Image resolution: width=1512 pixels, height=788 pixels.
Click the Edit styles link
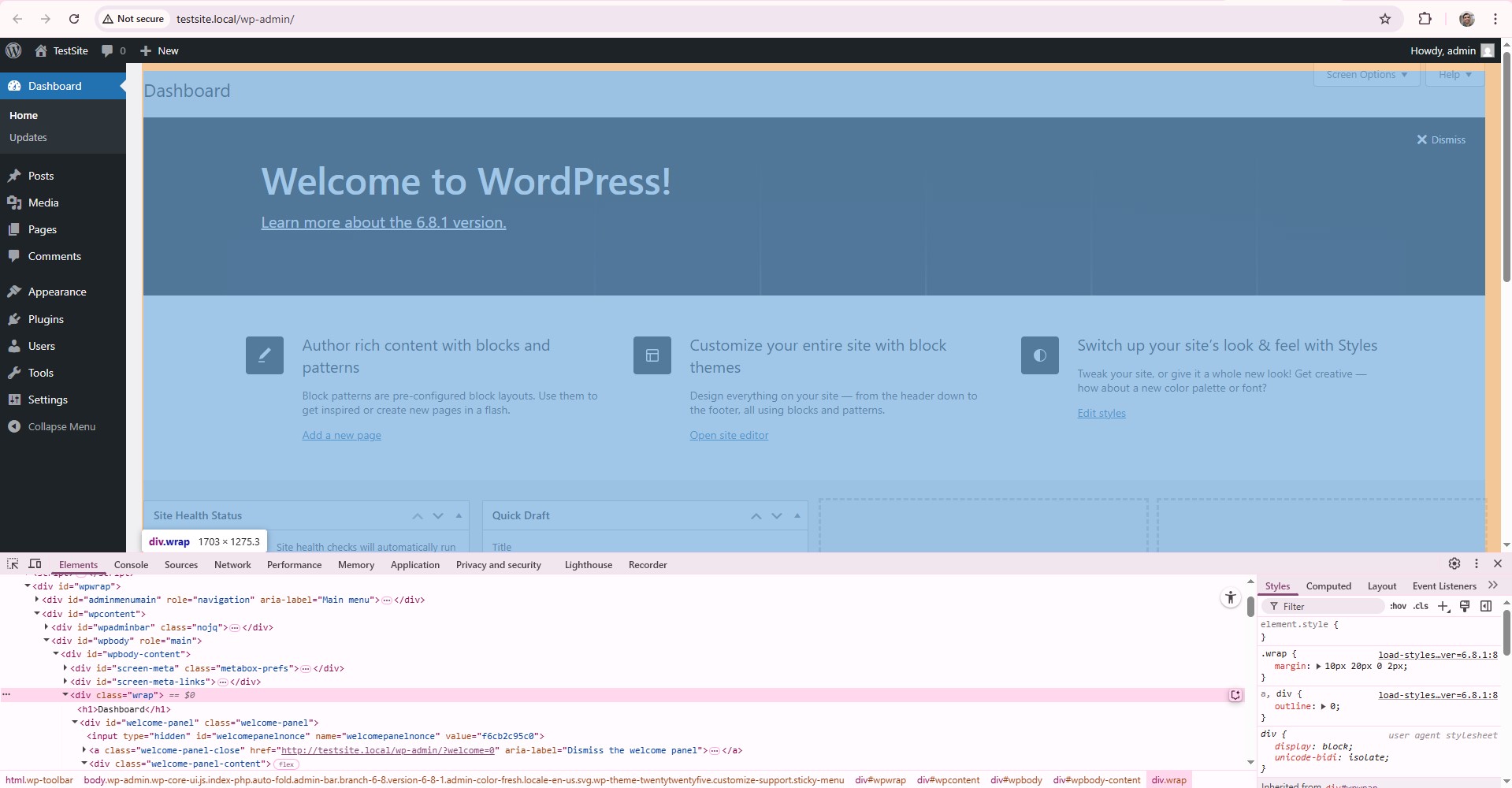(1101, 413)
